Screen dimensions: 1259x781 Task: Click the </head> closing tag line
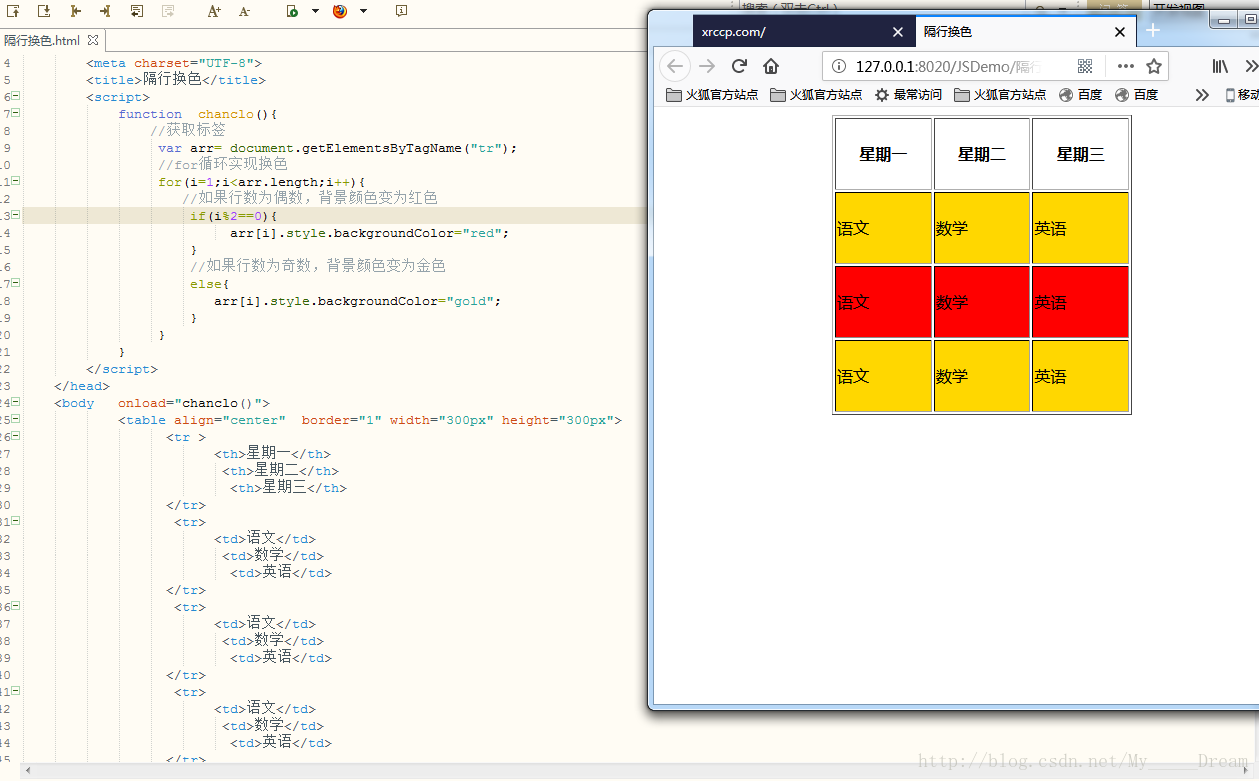(82, 386)
